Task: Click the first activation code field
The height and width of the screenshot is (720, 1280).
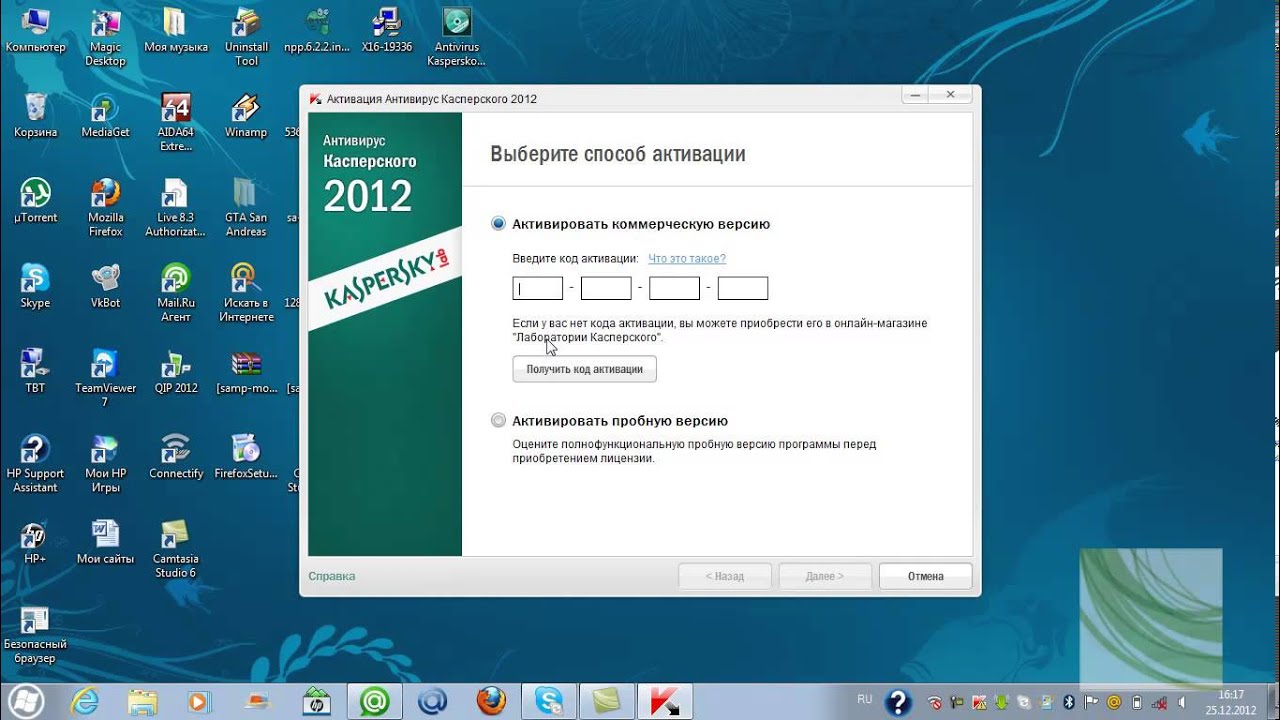Action: coord(538,289)
